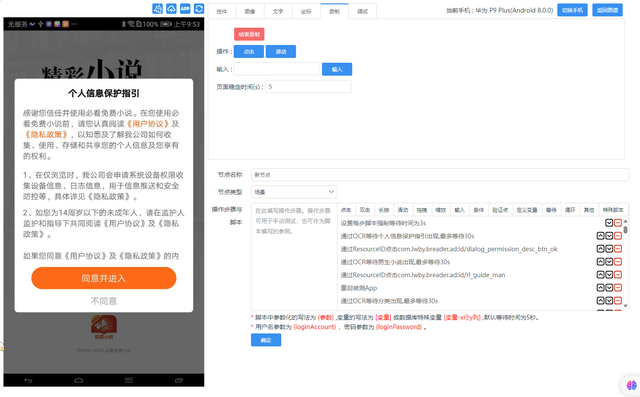This screenshot has height=397, width=640.
Task: Move down the rl_guide_man step
Action: point(609,275)
